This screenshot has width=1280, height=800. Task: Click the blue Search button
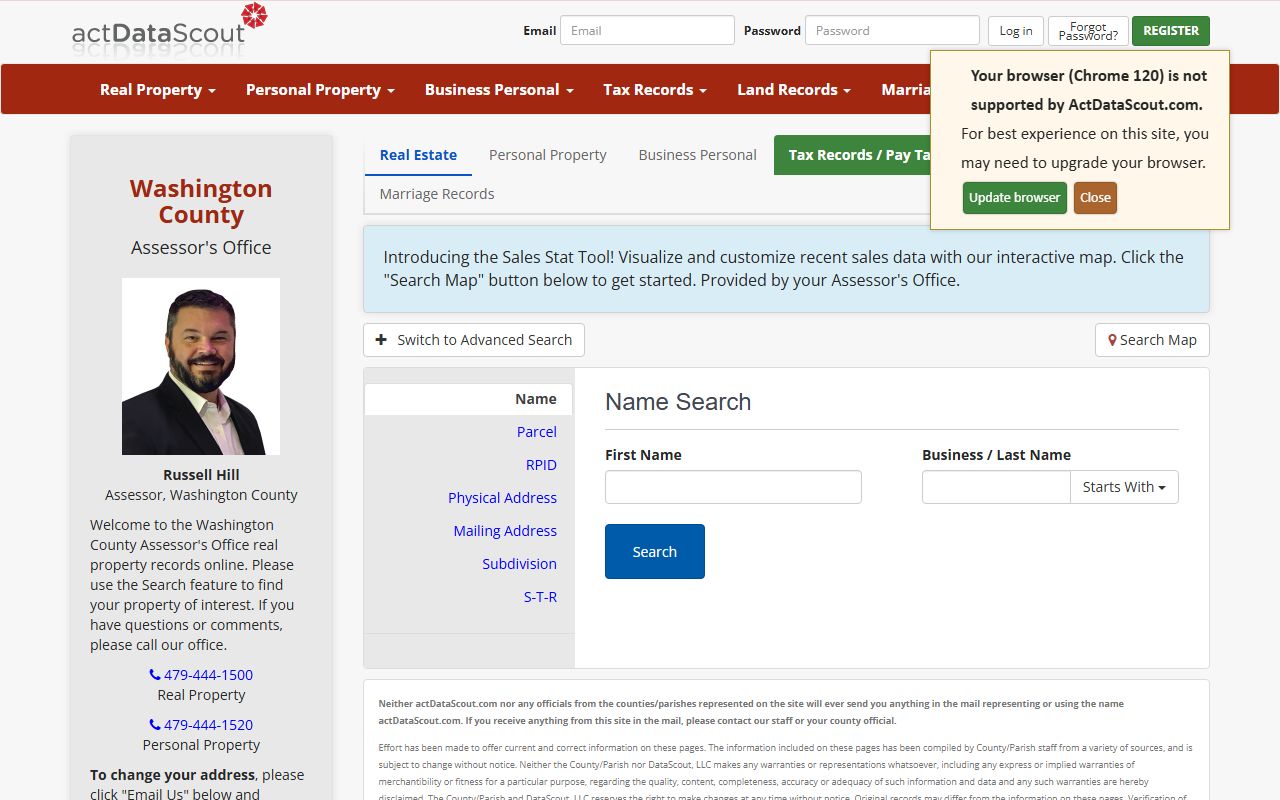(655, 551)
